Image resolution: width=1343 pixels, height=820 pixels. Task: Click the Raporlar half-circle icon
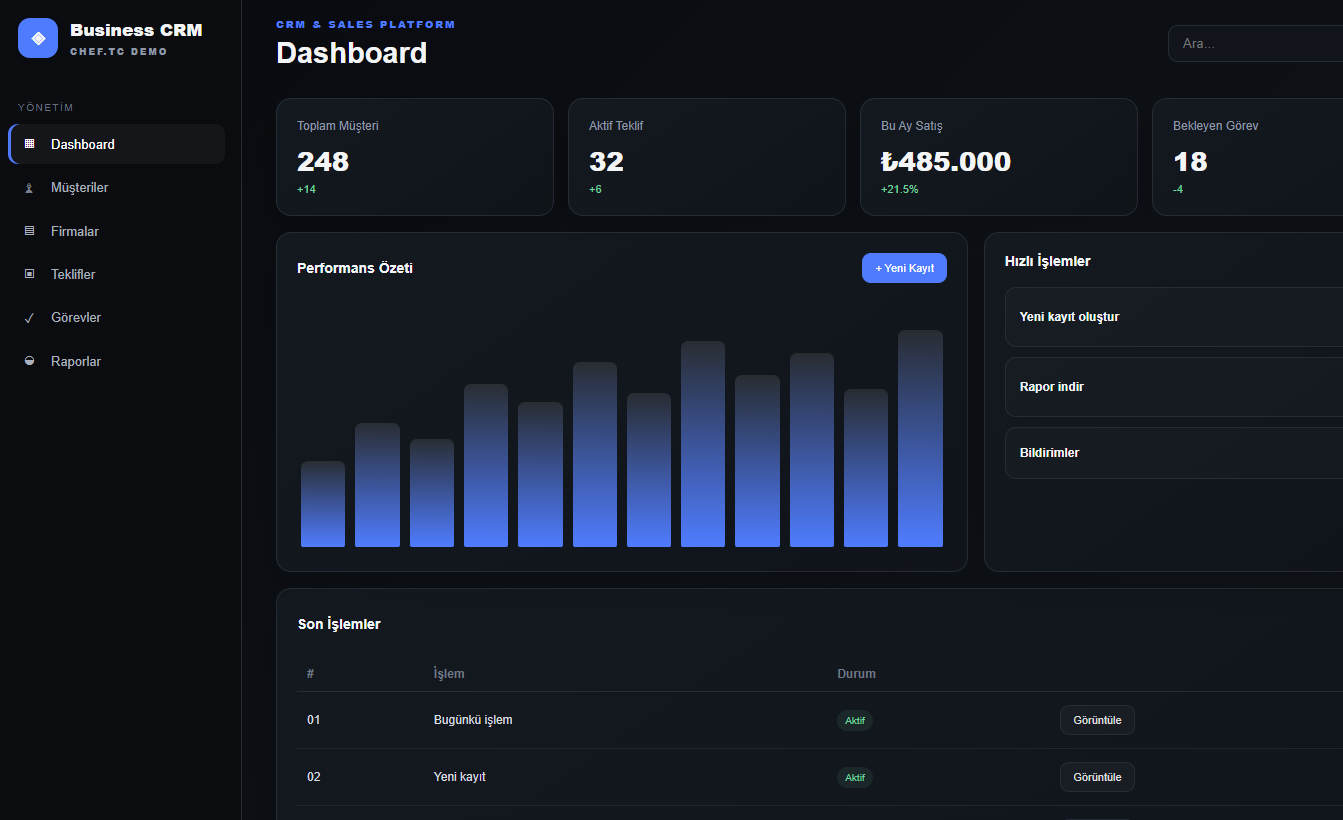30,361
